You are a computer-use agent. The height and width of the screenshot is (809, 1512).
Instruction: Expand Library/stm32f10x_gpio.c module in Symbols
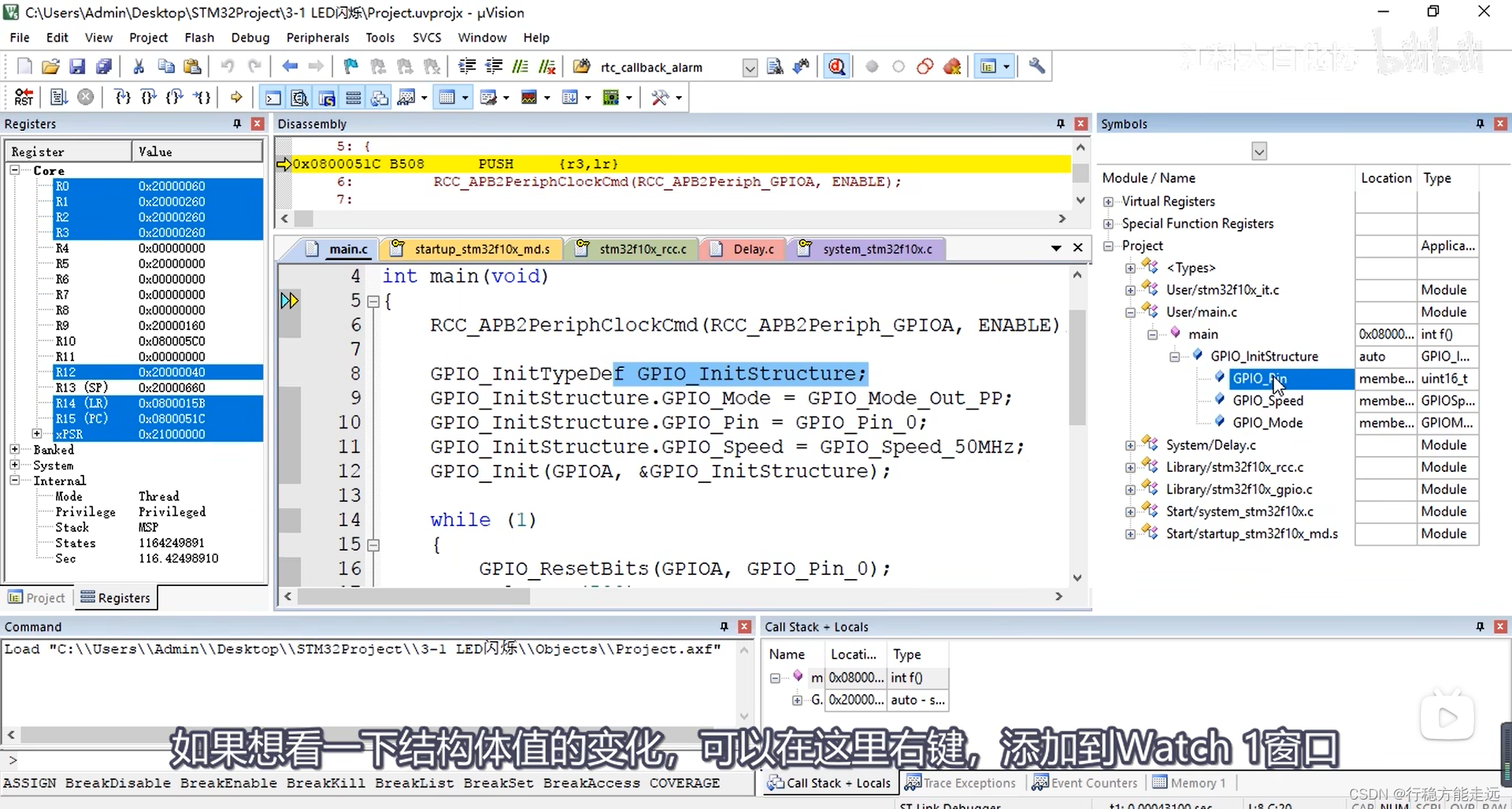pyautogui.click(x=1130, y=489)
